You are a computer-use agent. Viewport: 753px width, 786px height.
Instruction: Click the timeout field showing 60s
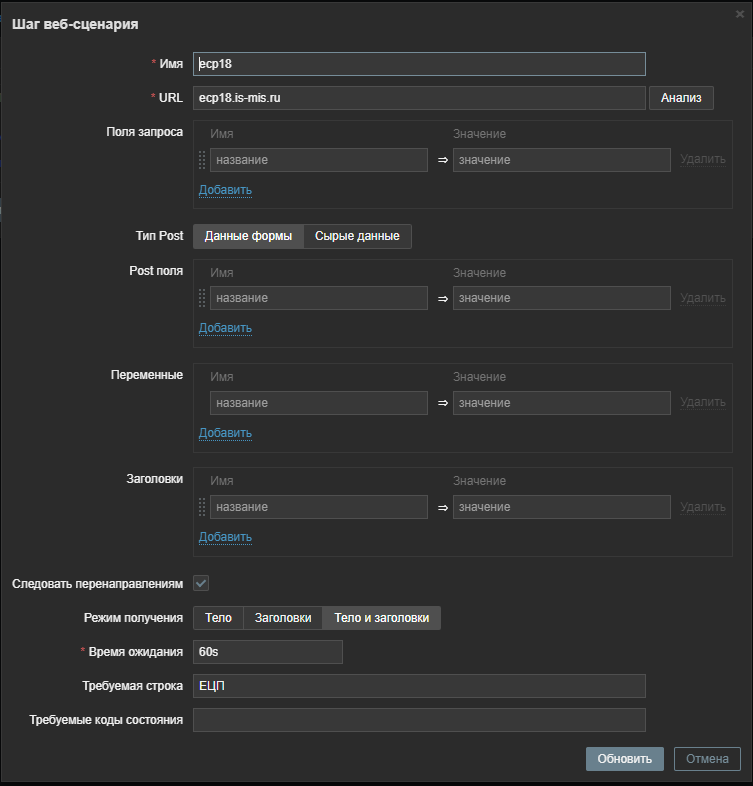(268, 652)
